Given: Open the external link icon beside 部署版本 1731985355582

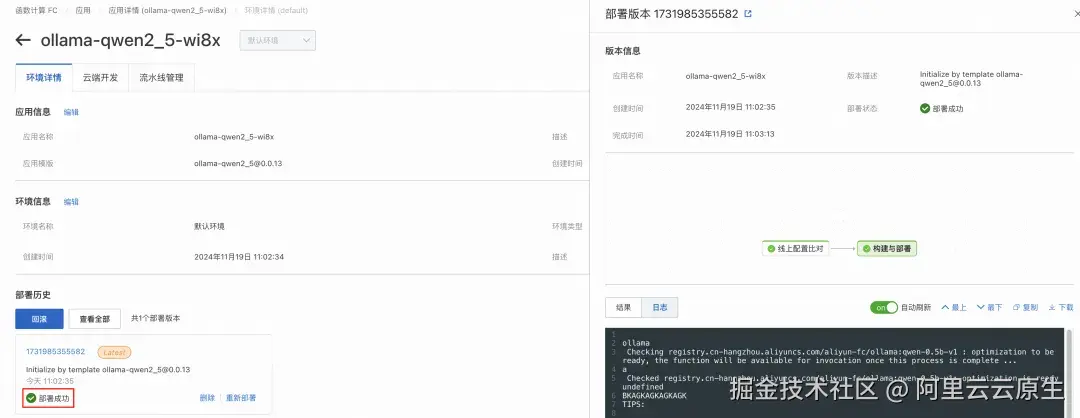Looking at the screenshot, I should tap(748, 14).
